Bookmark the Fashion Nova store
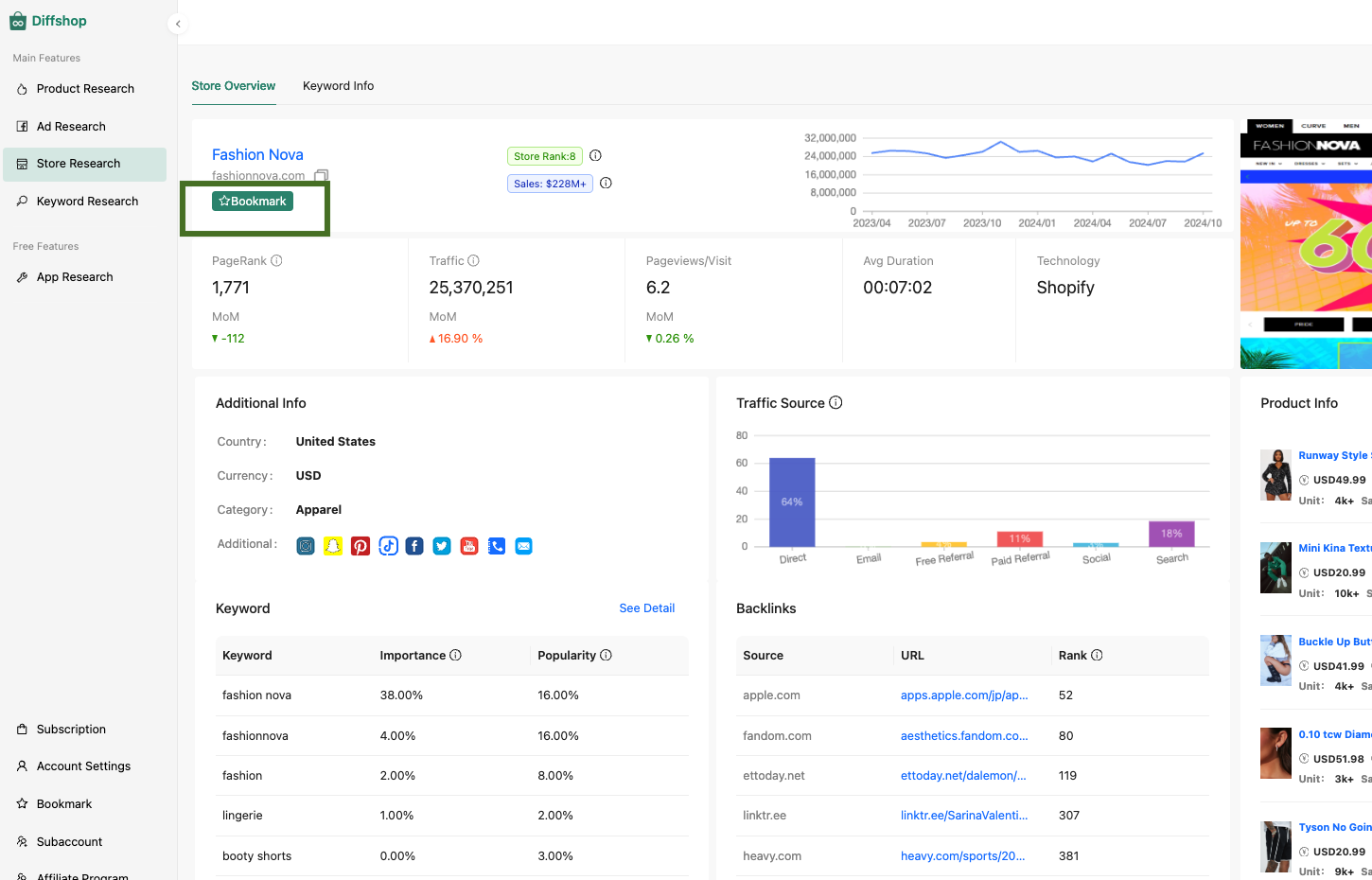This screenshot has width=1372, height=880. (x=253, y=202)
